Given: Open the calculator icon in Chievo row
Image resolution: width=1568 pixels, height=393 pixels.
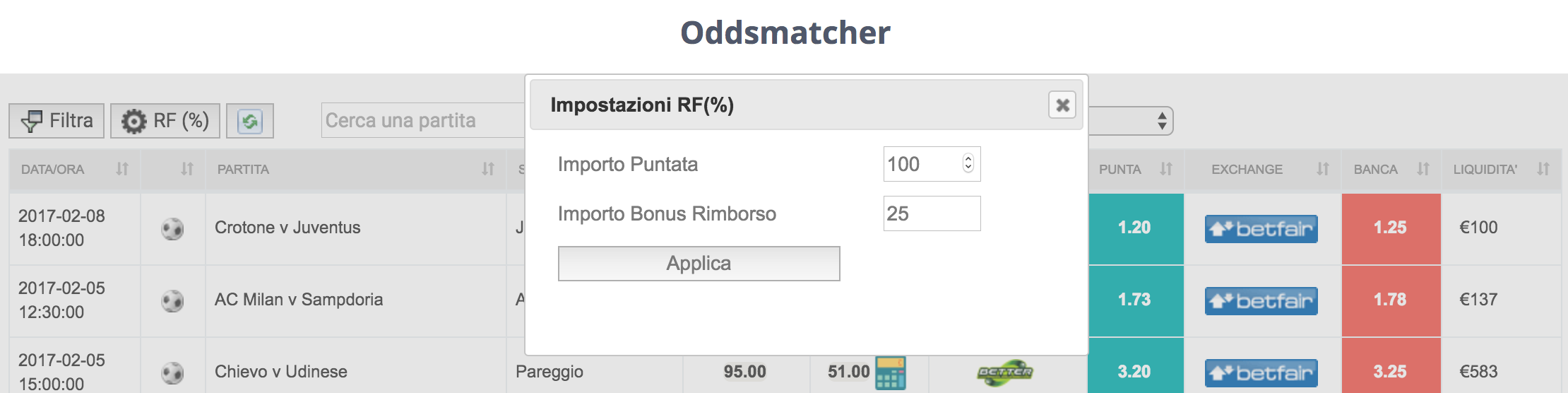Looking at the screenshot, I should (x=890, y=373).
